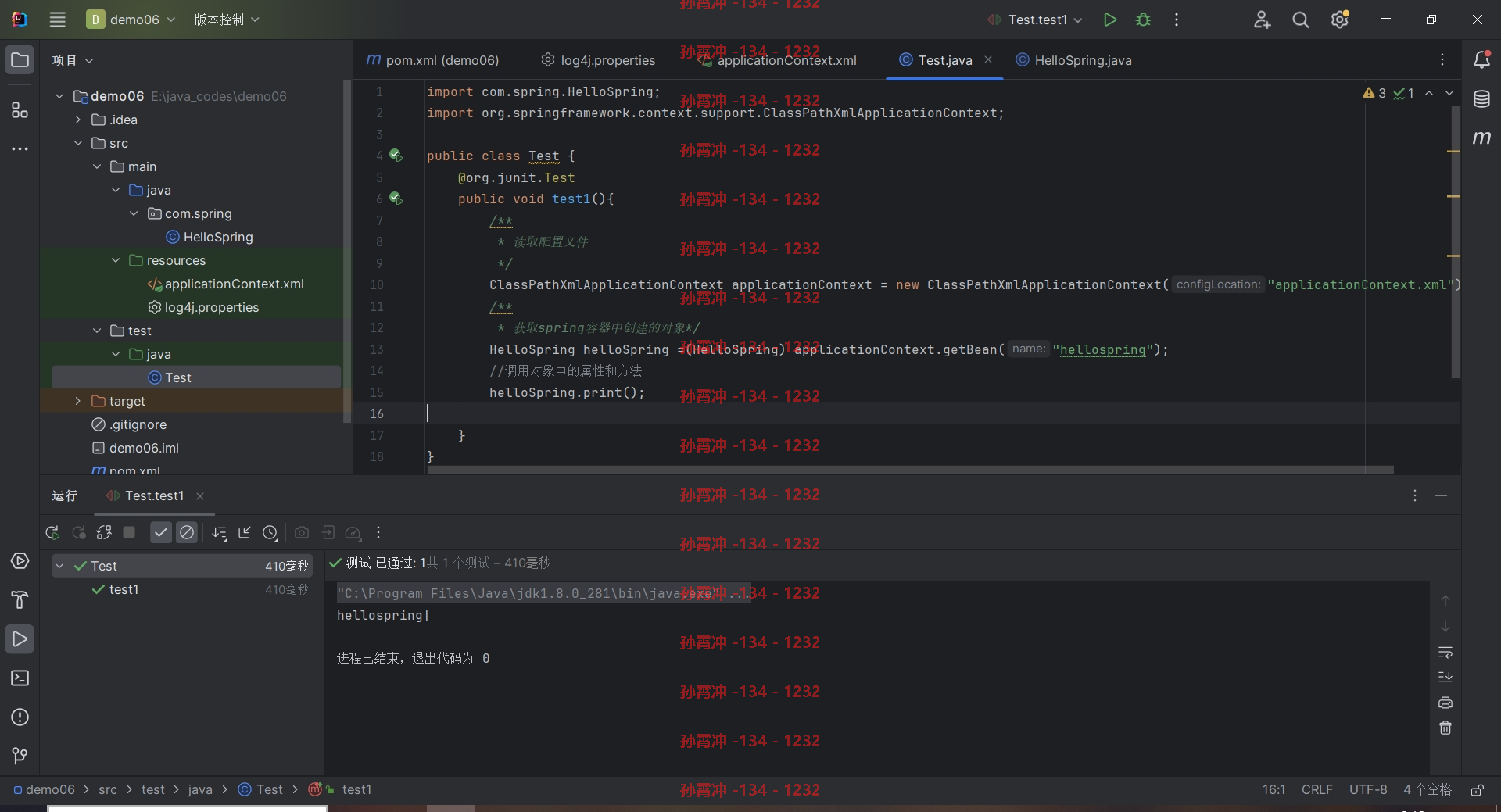1501x812 pixels.
Task: Click UTF-8 encoding in status bar
Action: (1368, 790)
